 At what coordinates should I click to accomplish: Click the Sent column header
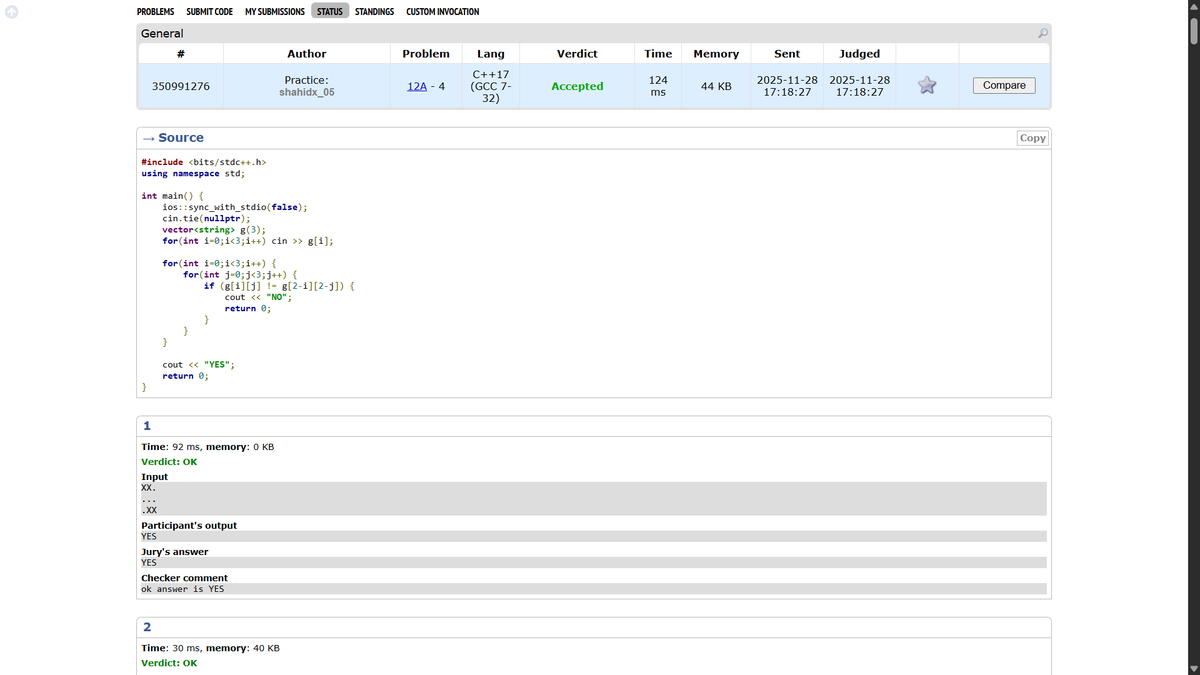coord(787,53)
